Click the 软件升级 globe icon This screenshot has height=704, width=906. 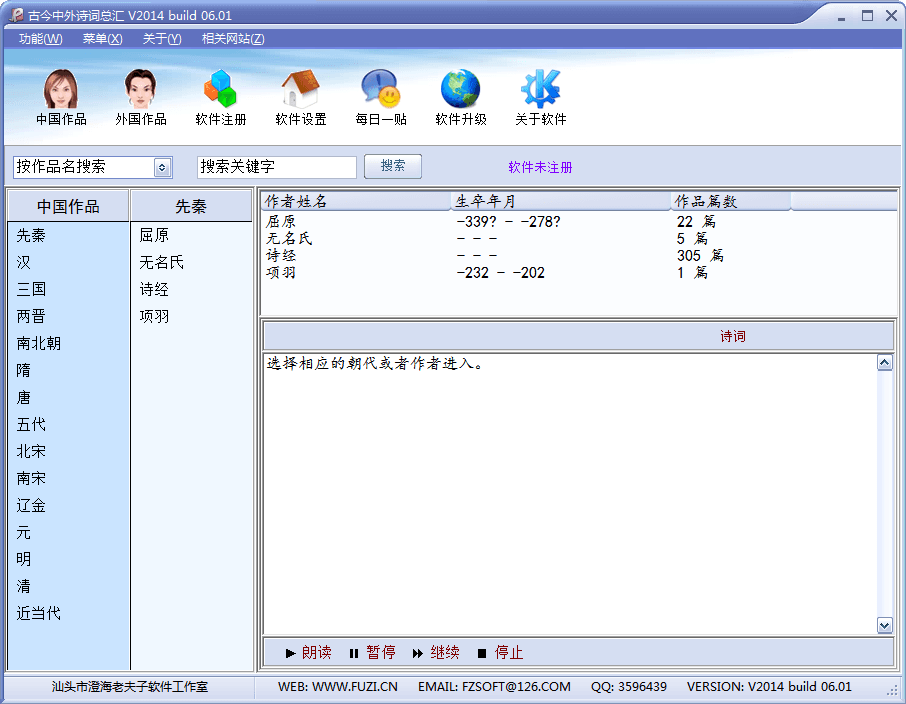[461, 97]
